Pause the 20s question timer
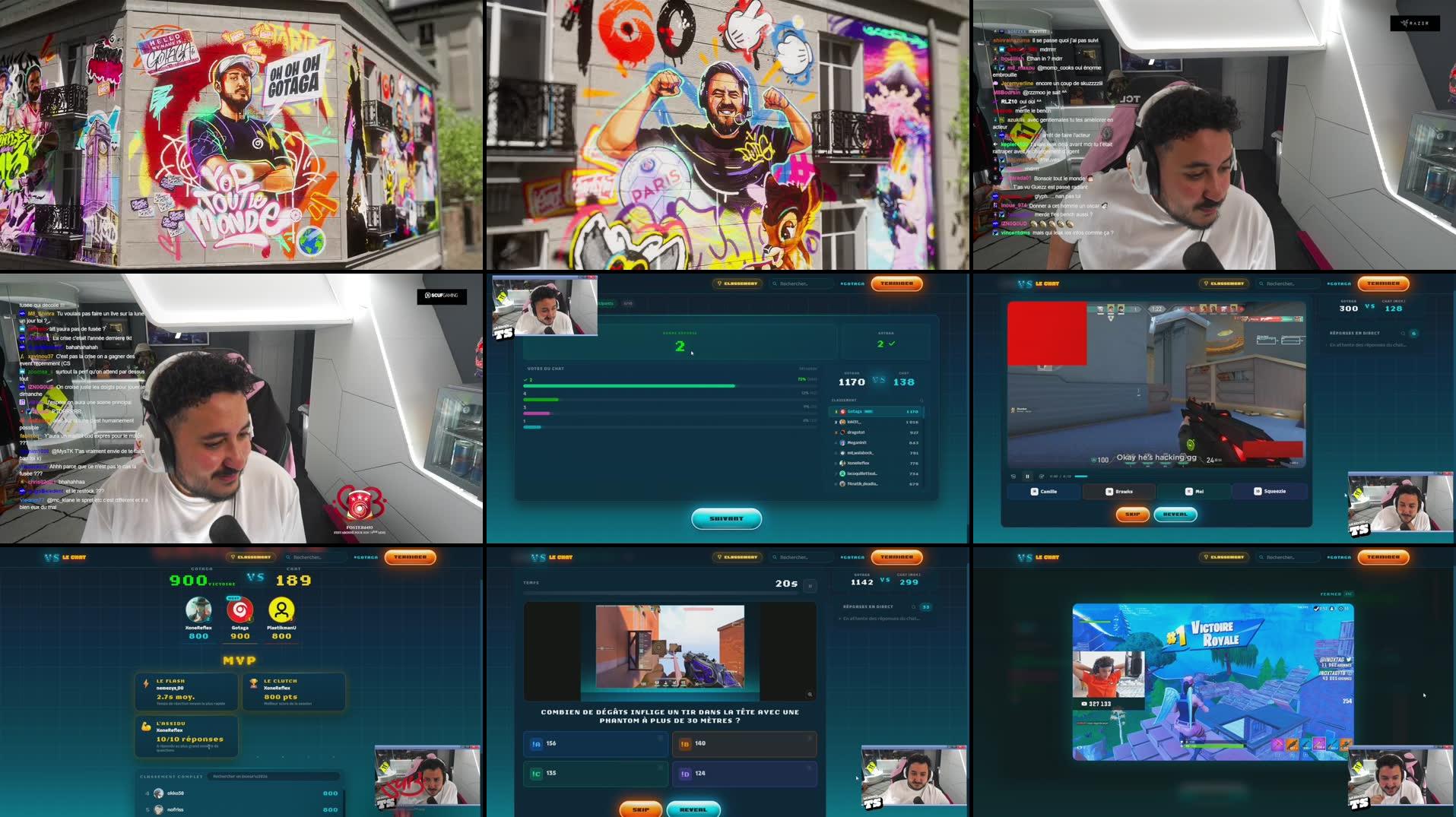This screenshot has width=1456, height=817. point(810,584)
